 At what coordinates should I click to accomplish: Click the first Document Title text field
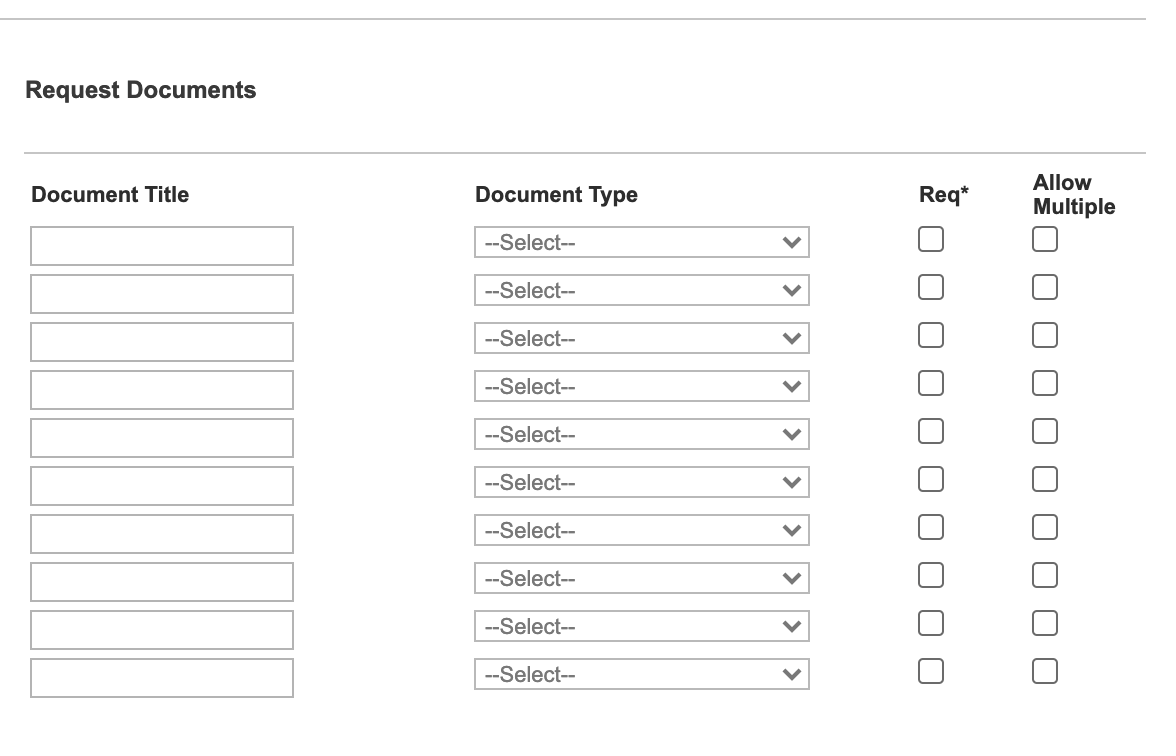point(162,246)
